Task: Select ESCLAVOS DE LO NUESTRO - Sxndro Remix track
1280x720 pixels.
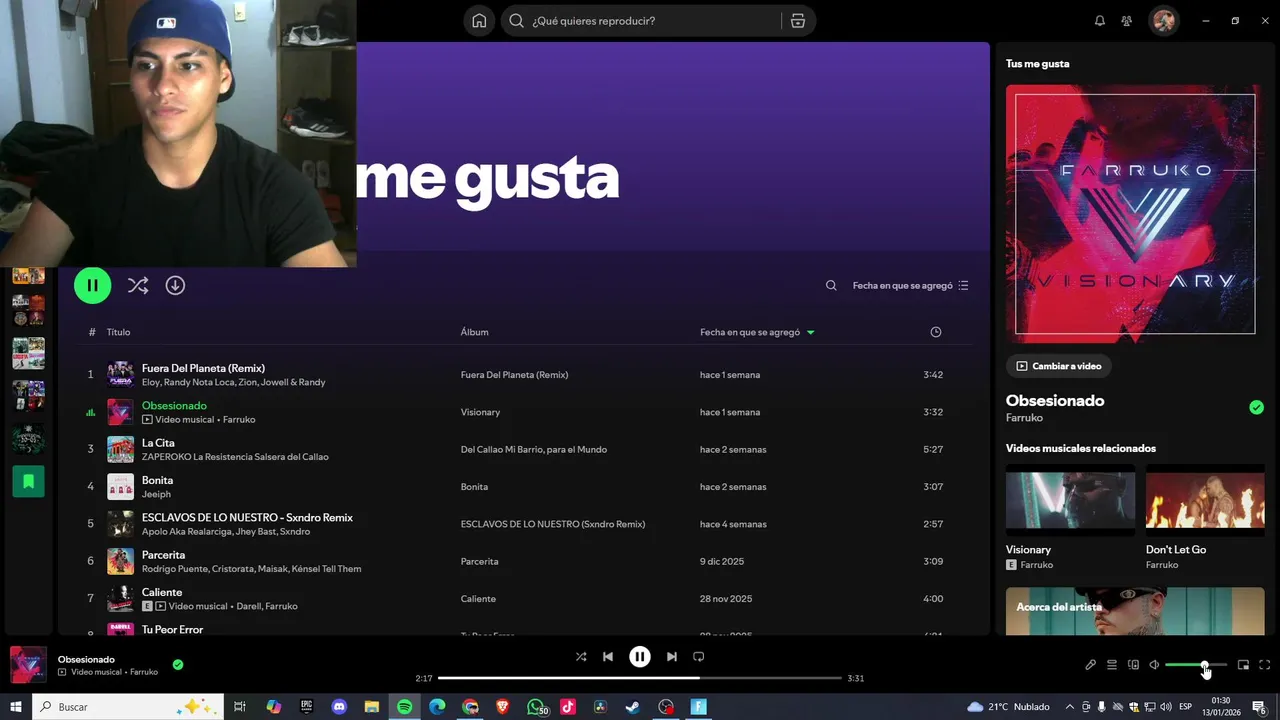Action: click(515, 524)
